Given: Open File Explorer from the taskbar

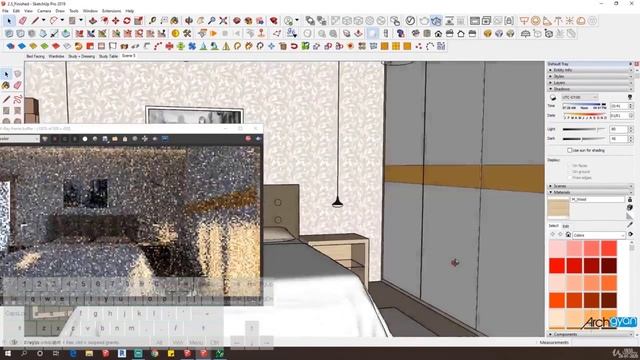Looking at the screenshot, I should click(x=89, y=353).
